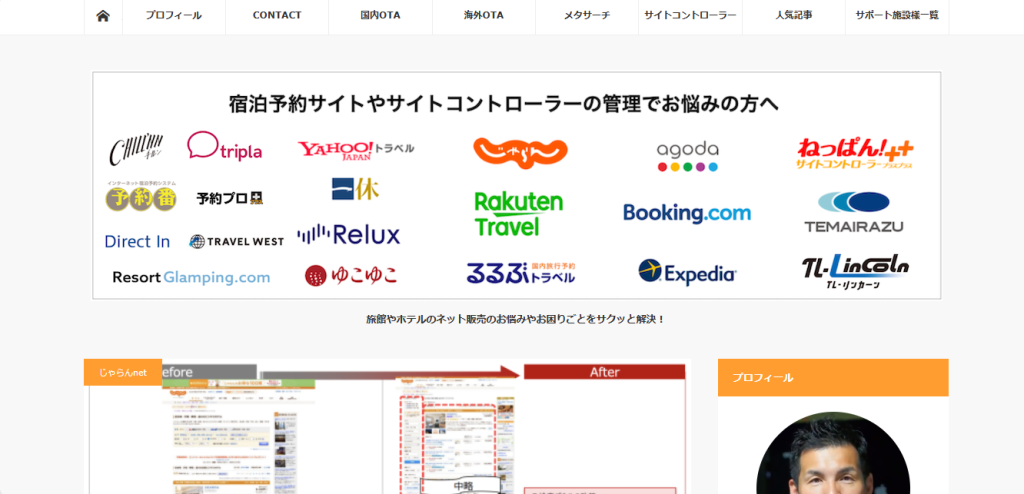Select 国内OTA in the navigation bar
Viewport: 1024px width, 494px height.
pos(380,16)
